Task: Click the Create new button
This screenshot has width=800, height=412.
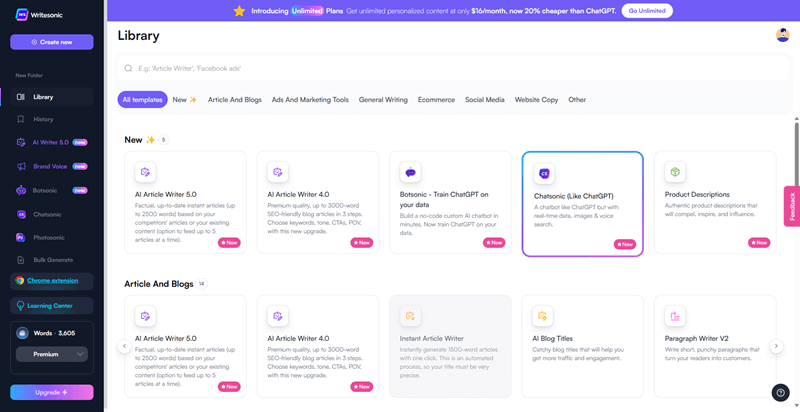Action: [52, 42]
